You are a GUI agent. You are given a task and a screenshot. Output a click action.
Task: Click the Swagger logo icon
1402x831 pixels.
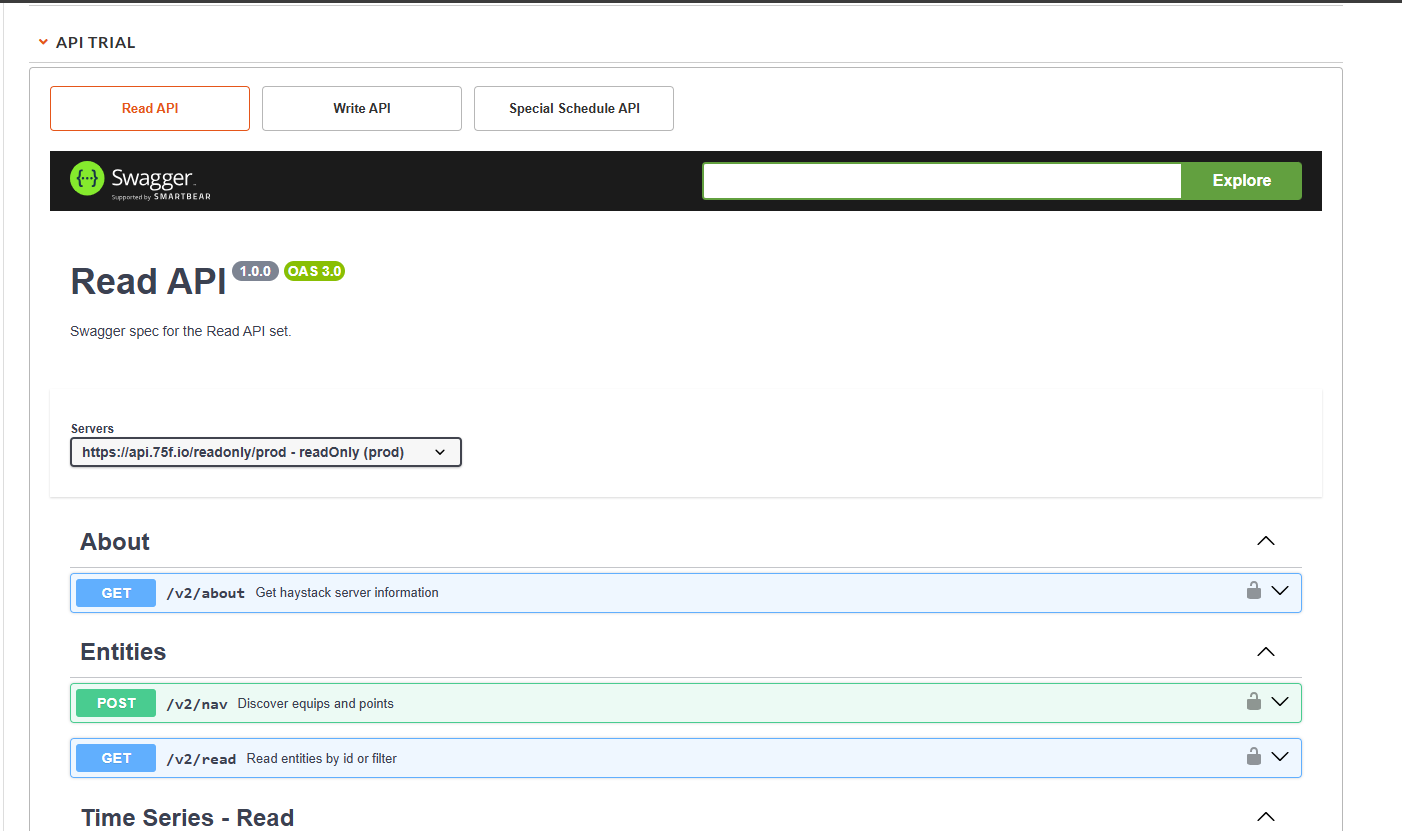87,179
